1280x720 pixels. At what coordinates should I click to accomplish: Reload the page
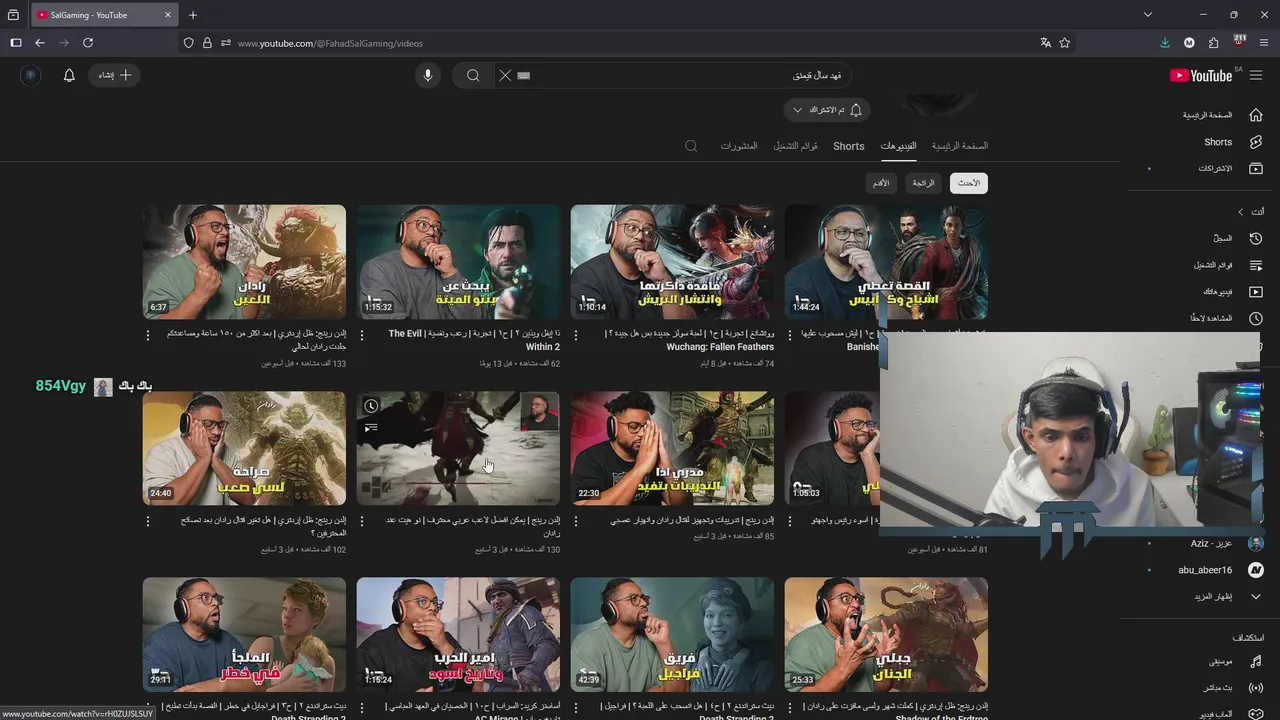pyautogui.click(x=88, y=43)
